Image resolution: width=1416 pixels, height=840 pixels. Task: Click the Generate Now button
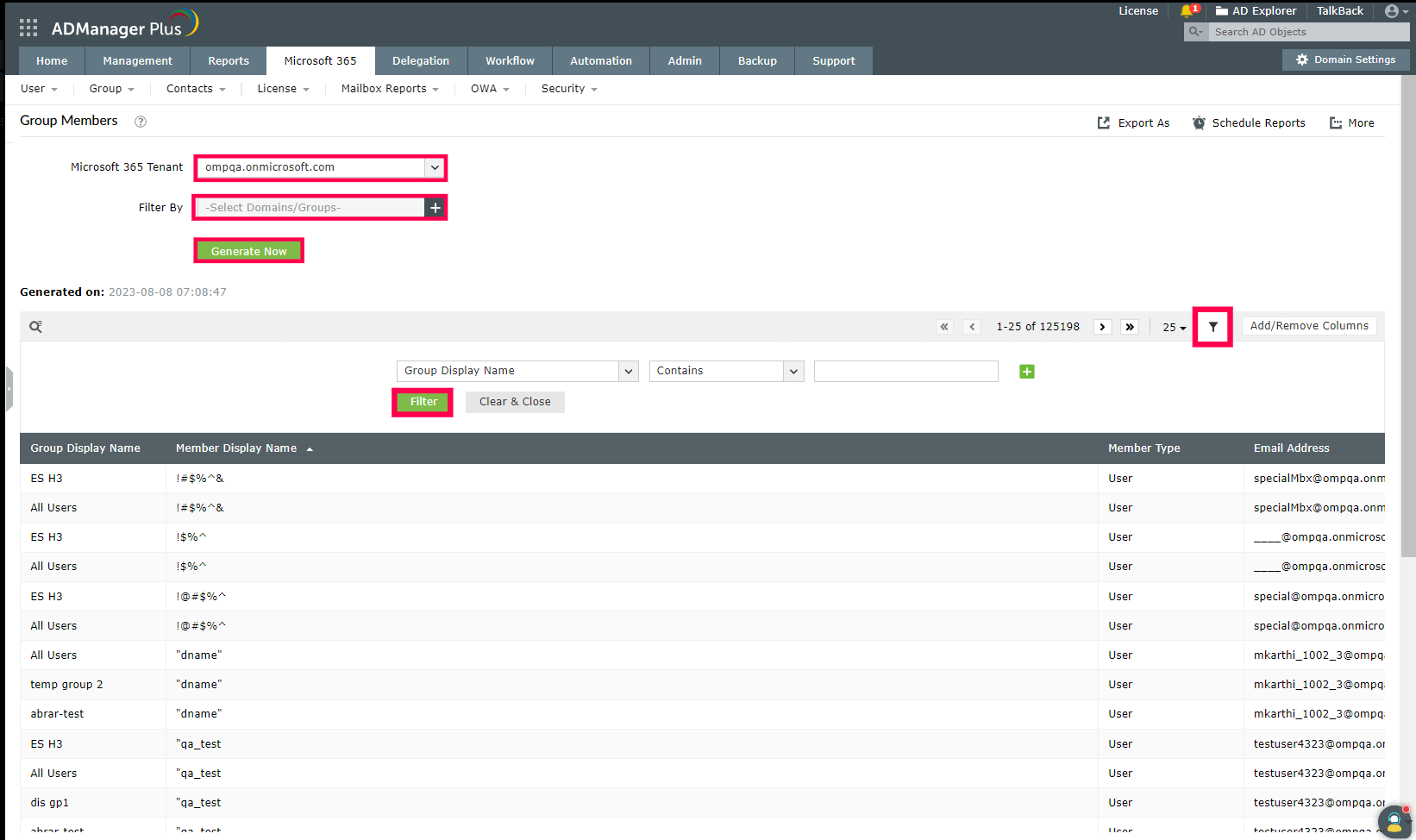pos(248,251)
